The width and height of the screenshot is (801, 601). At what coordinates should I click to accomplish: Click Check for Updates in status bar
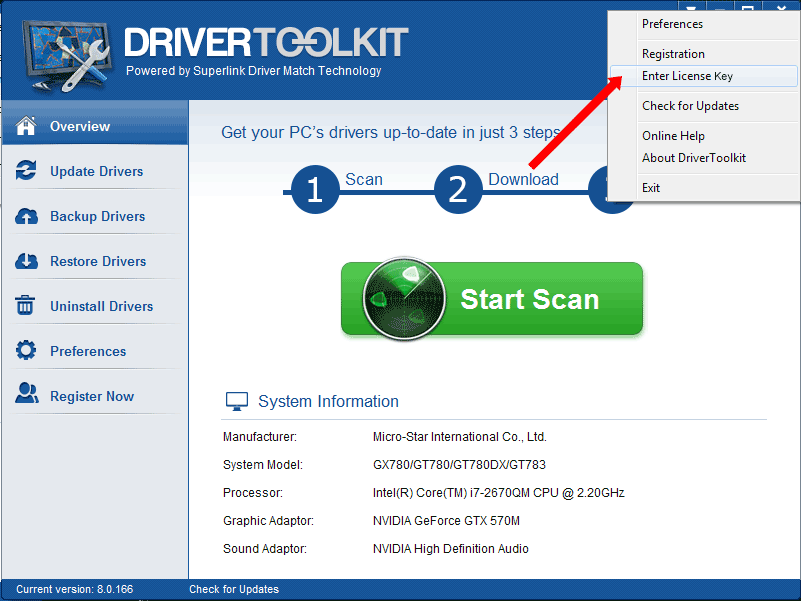[x=234, y=589]
